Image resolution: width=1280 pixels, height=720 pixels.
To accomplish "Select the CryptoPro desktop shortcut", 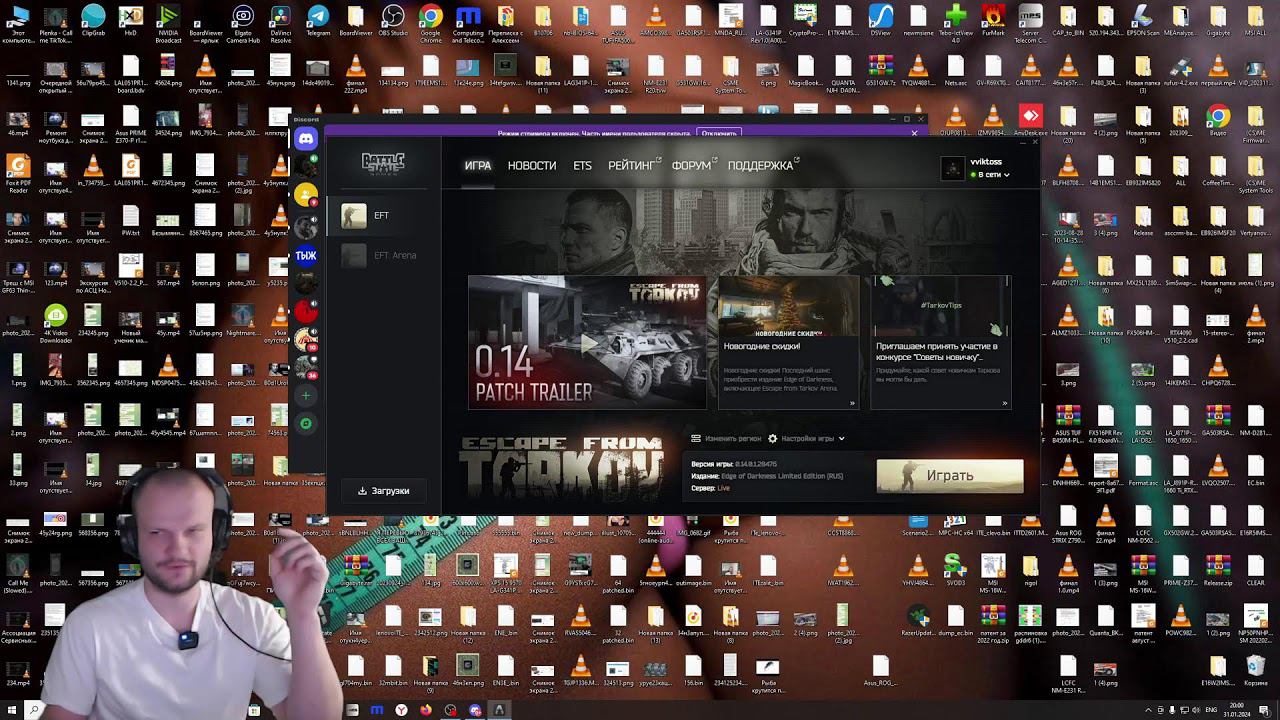I will [x=806, y=22].
